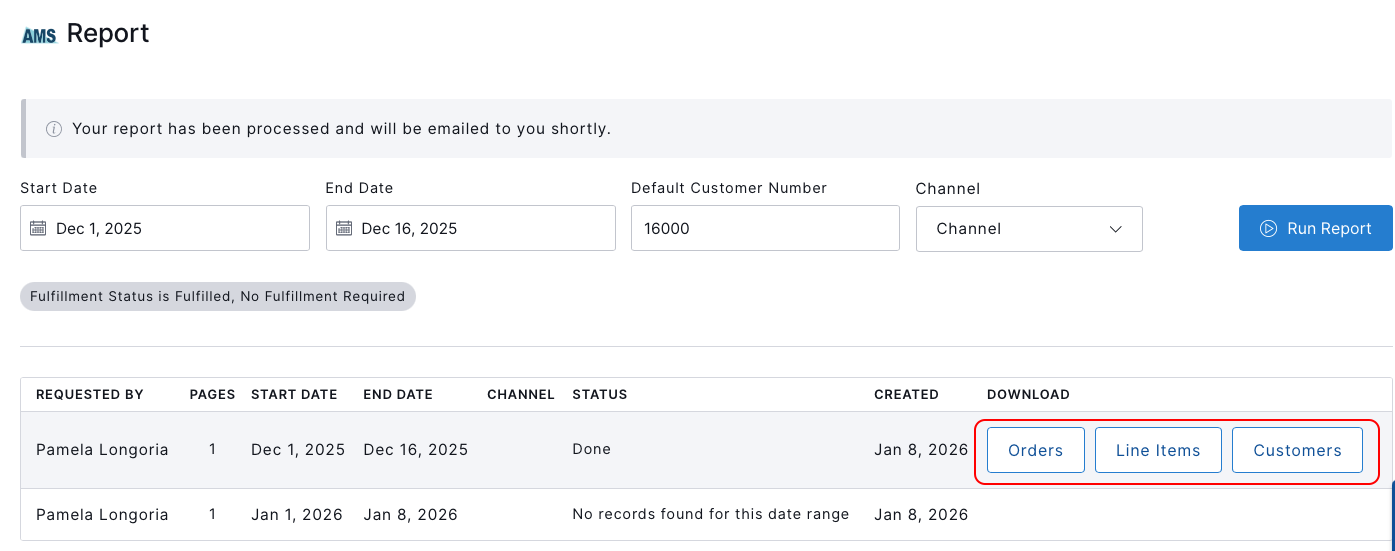Download the Line Items file

1158,450
